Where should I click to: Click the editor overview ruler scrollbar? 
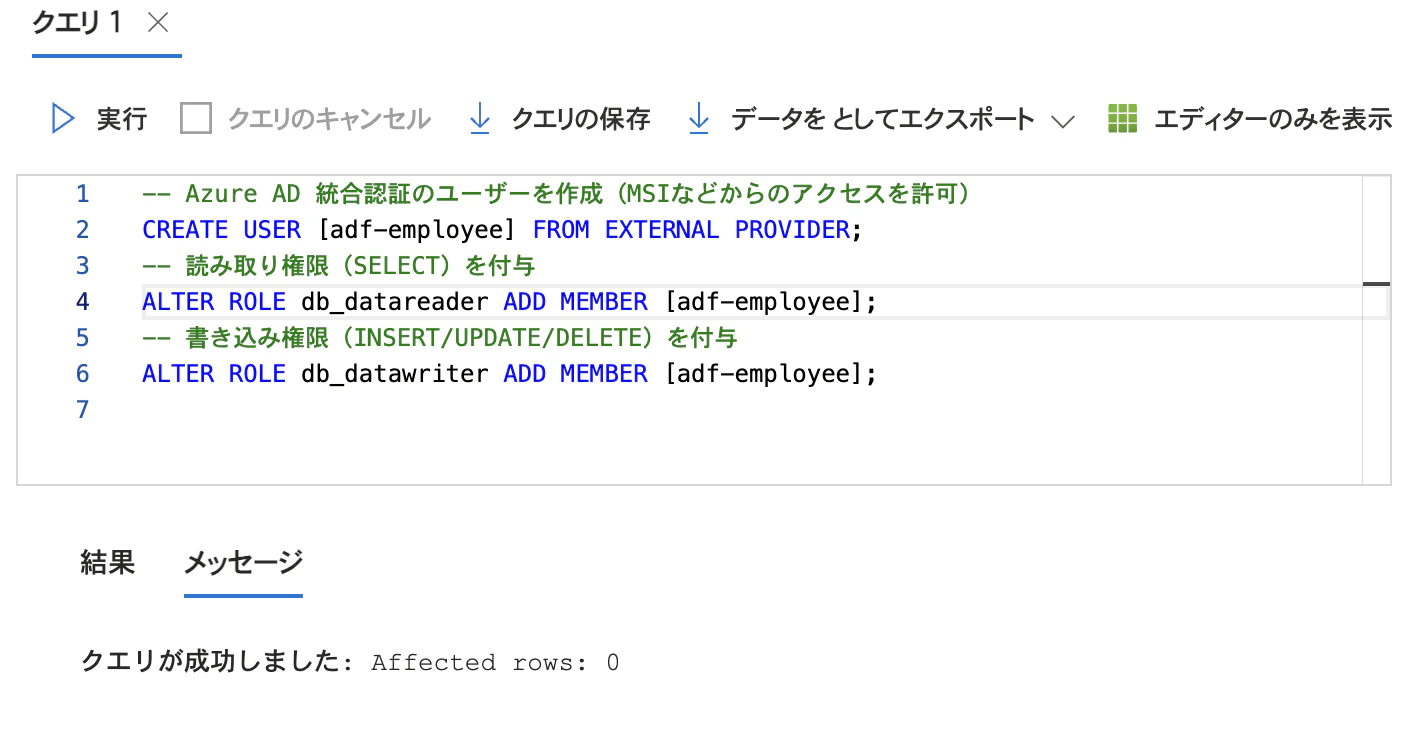click(x=1376, y=330)
